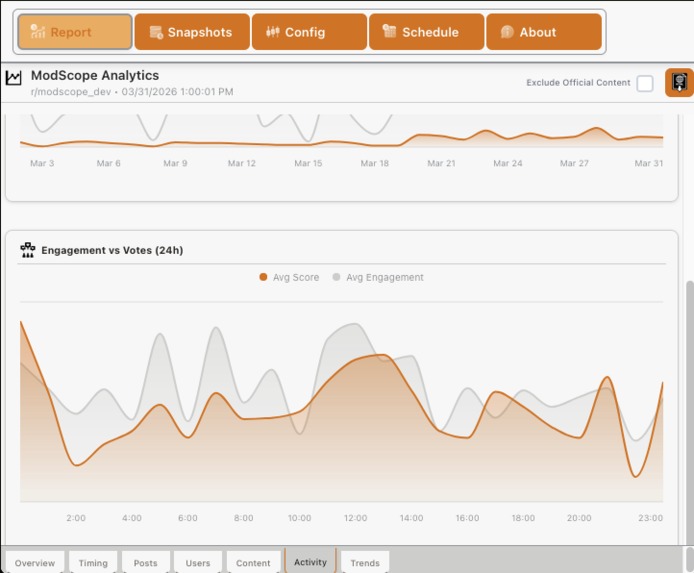
Task: Click the orange Avg Score legend dot
Action: 263,277
